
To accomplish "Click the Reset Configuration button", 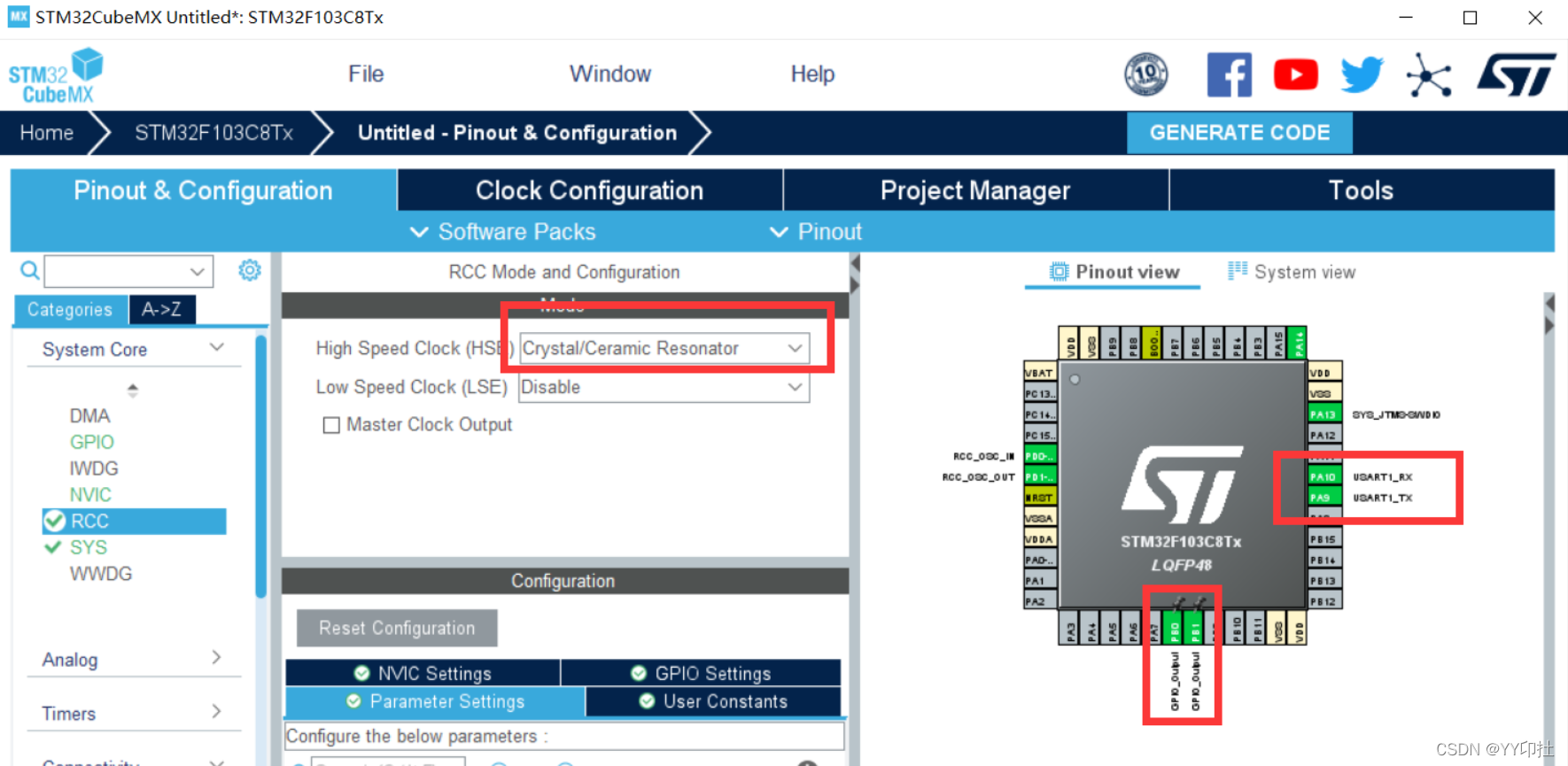I will coord(397,628).
